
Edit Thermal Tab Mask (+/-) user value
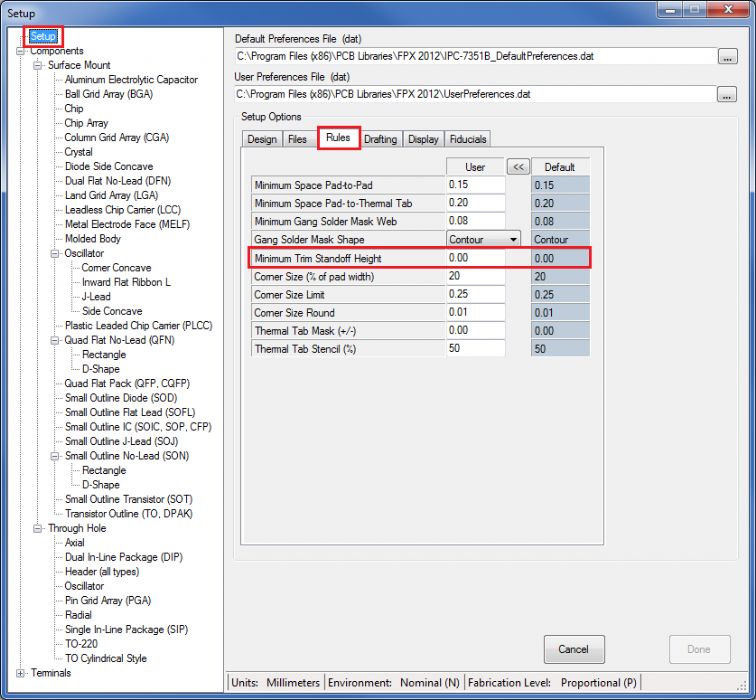[x=475, y=331]
